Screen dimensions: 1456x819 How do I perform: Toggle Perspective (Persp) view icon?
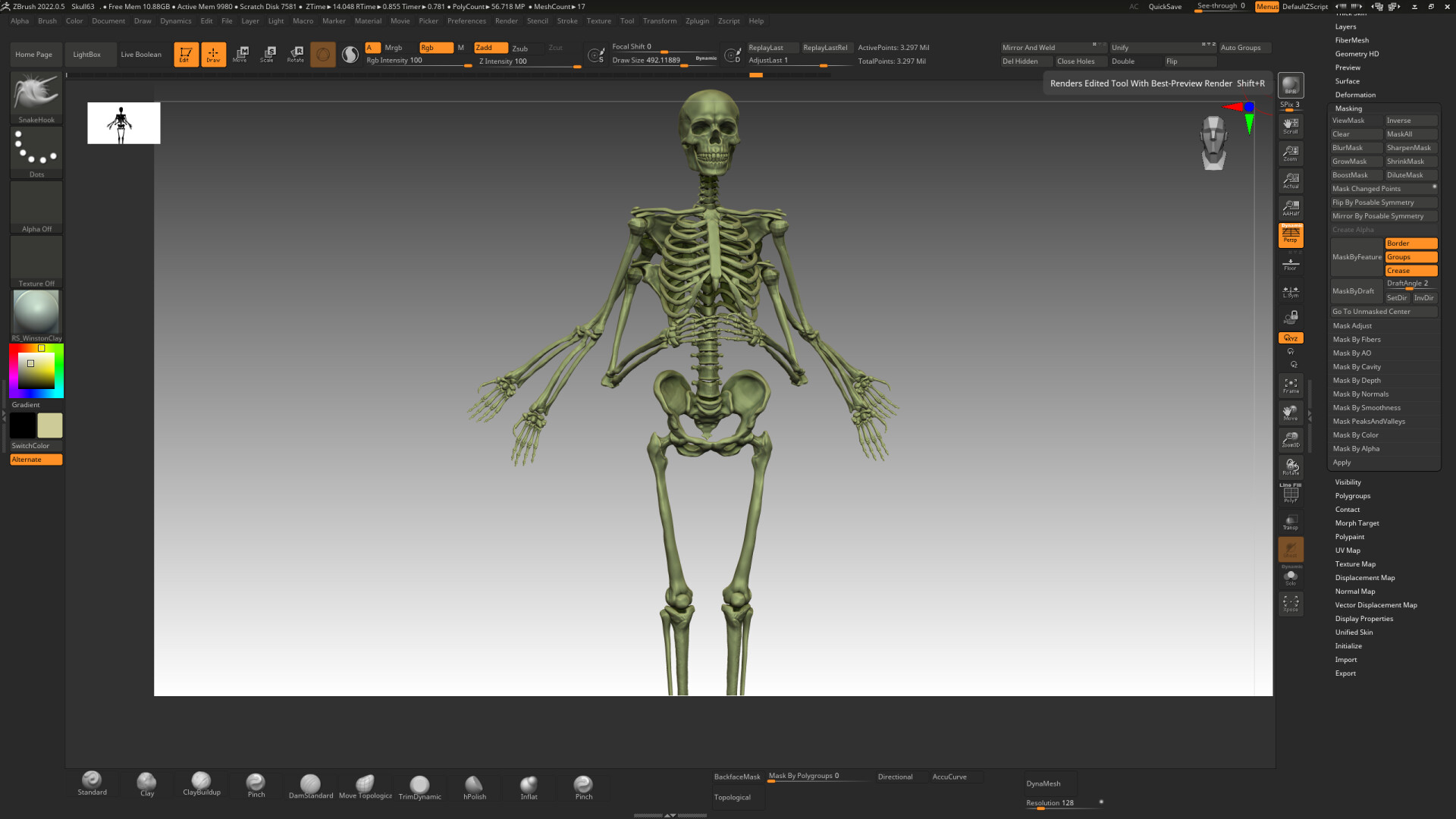tap(1290, 234)
